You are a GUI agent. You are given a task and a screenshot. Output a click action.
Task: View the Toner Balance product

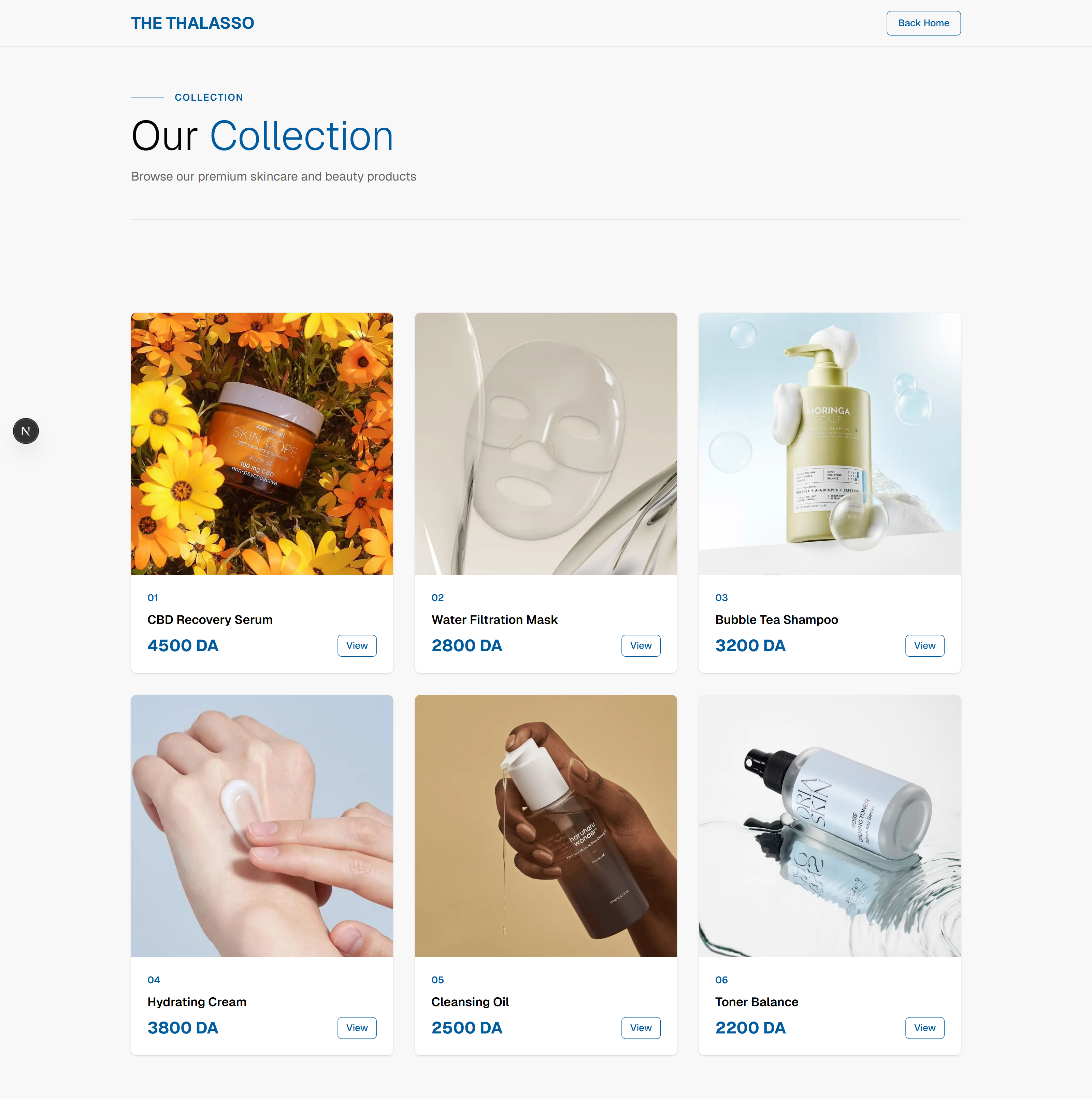pyautogui.click(x=924, y=1028)
